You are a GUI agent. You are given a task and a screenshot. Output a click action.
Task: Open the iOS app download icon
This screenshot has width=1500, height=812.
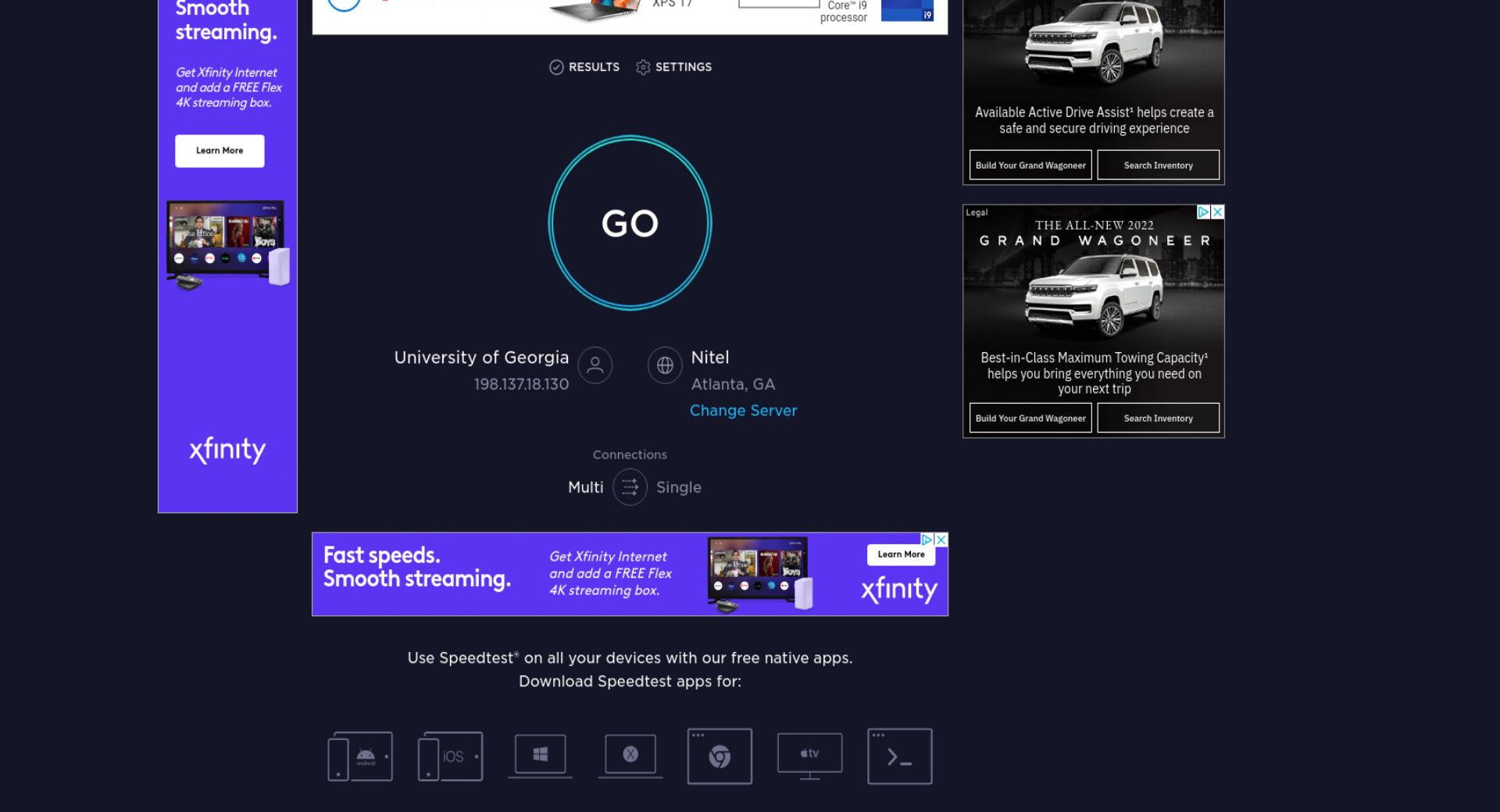coord(450,756)
